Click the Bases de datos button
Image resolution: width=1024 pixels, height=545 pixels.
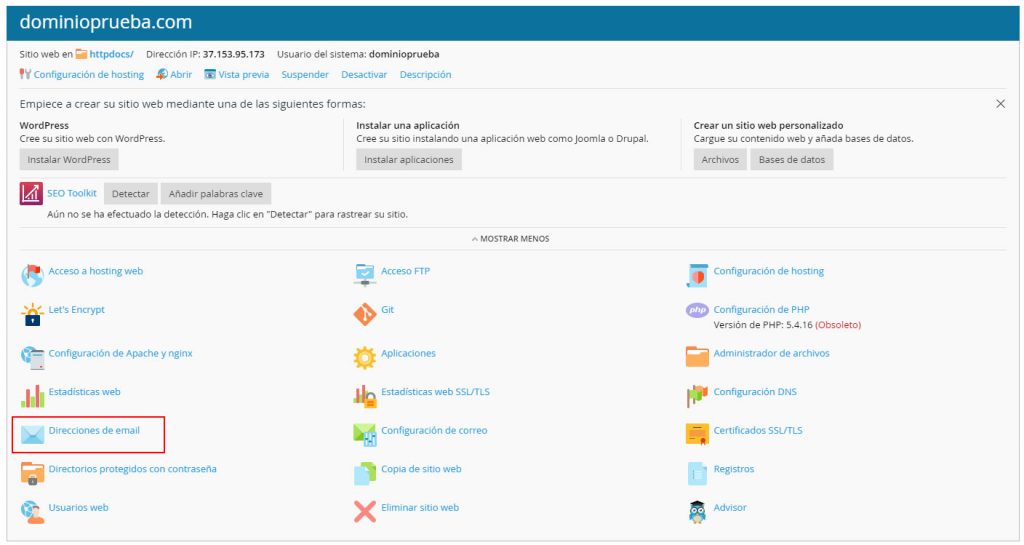click(791, 160)
